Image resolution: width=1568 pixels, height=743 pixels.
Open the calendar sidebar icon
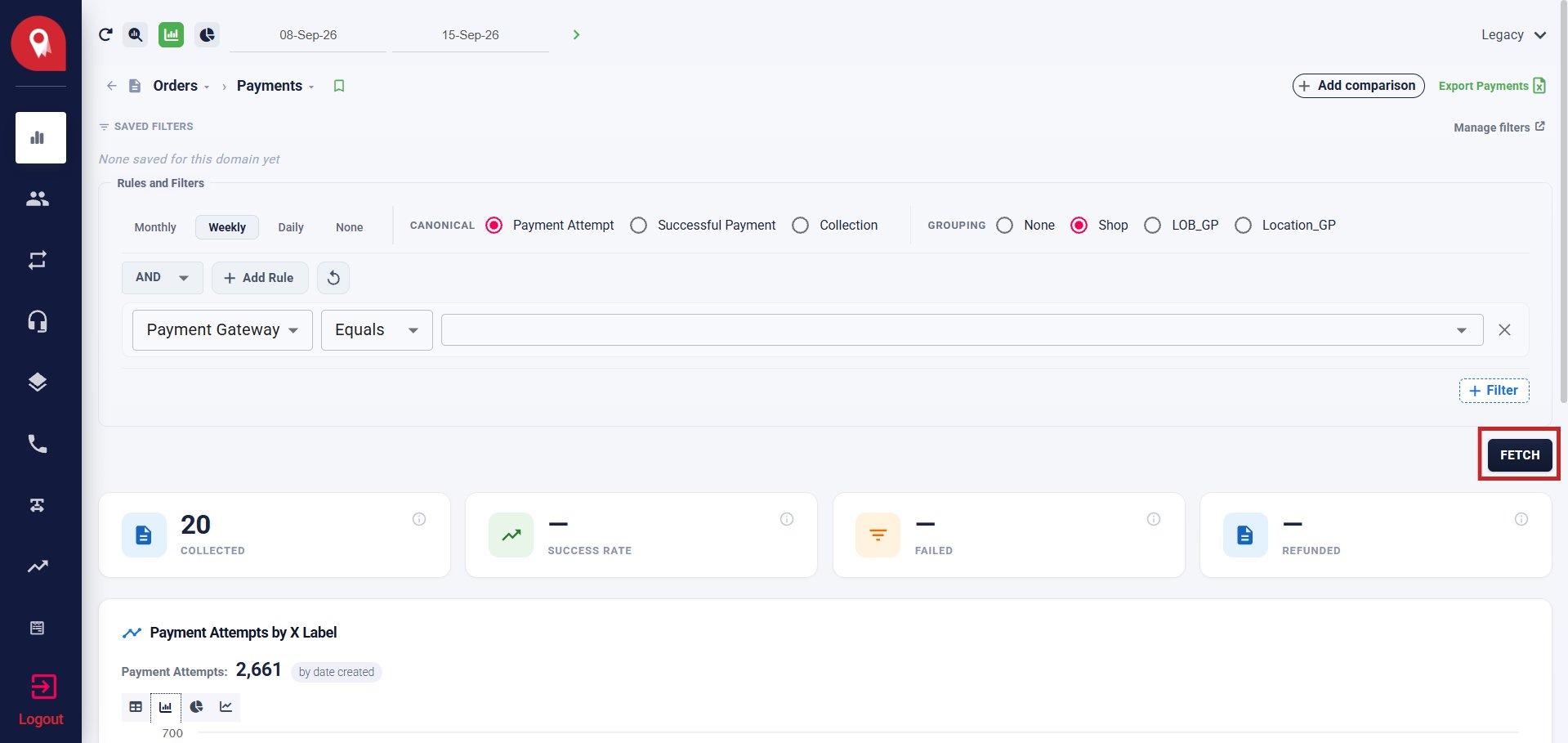[x=38, y=628]
